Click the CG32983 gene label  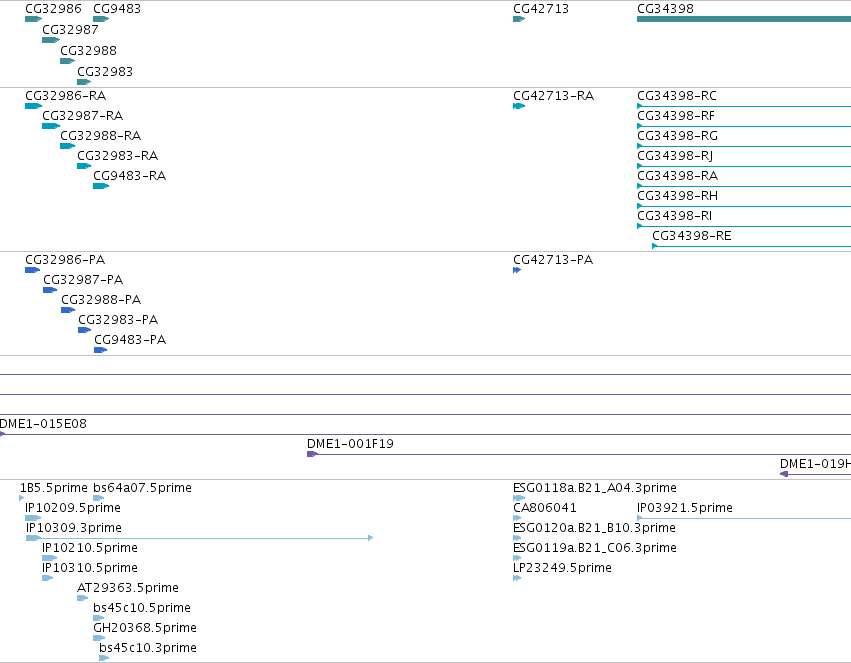105,72
